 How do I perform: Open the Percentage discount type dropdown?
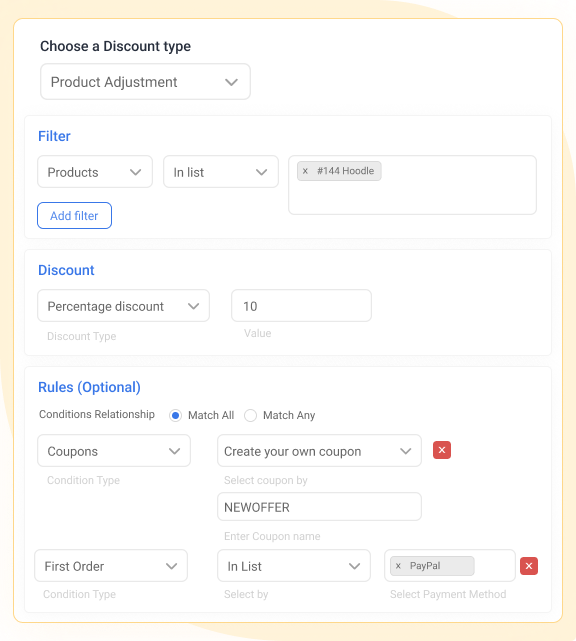(x=123, y=306)
